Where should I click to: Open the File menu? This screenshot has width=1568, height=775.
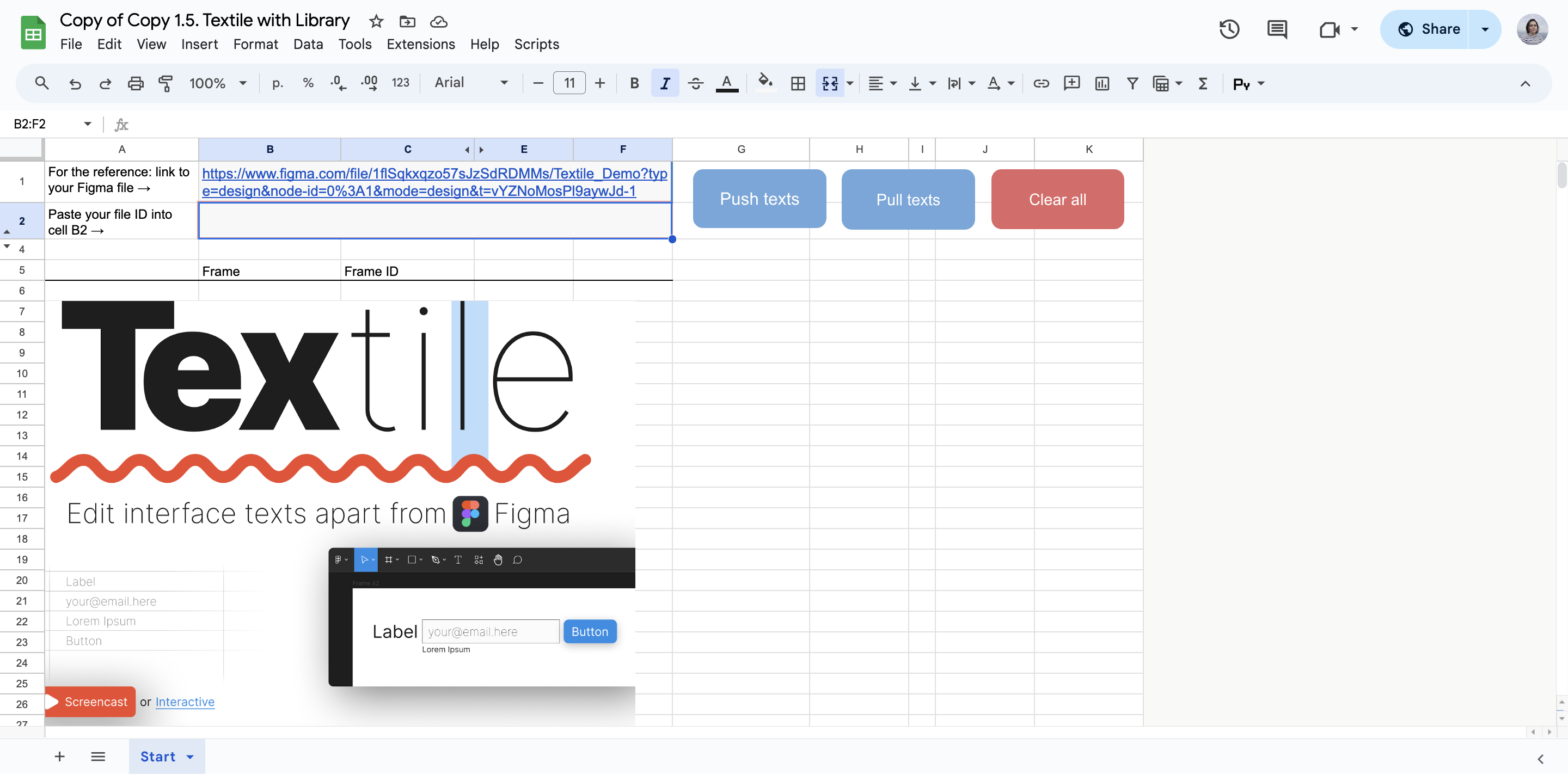71,44
